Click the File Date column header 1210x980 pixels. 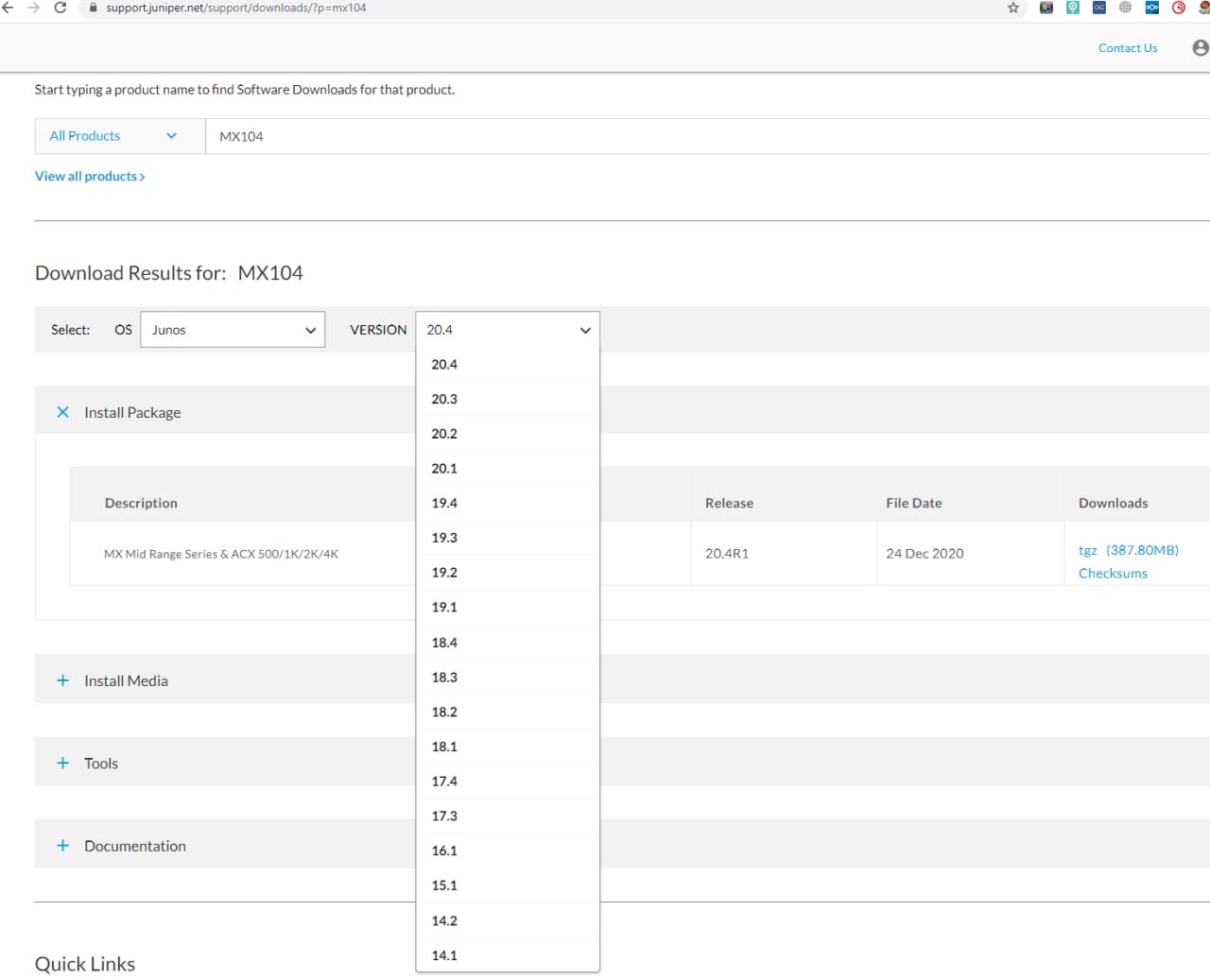click(914, 503)
